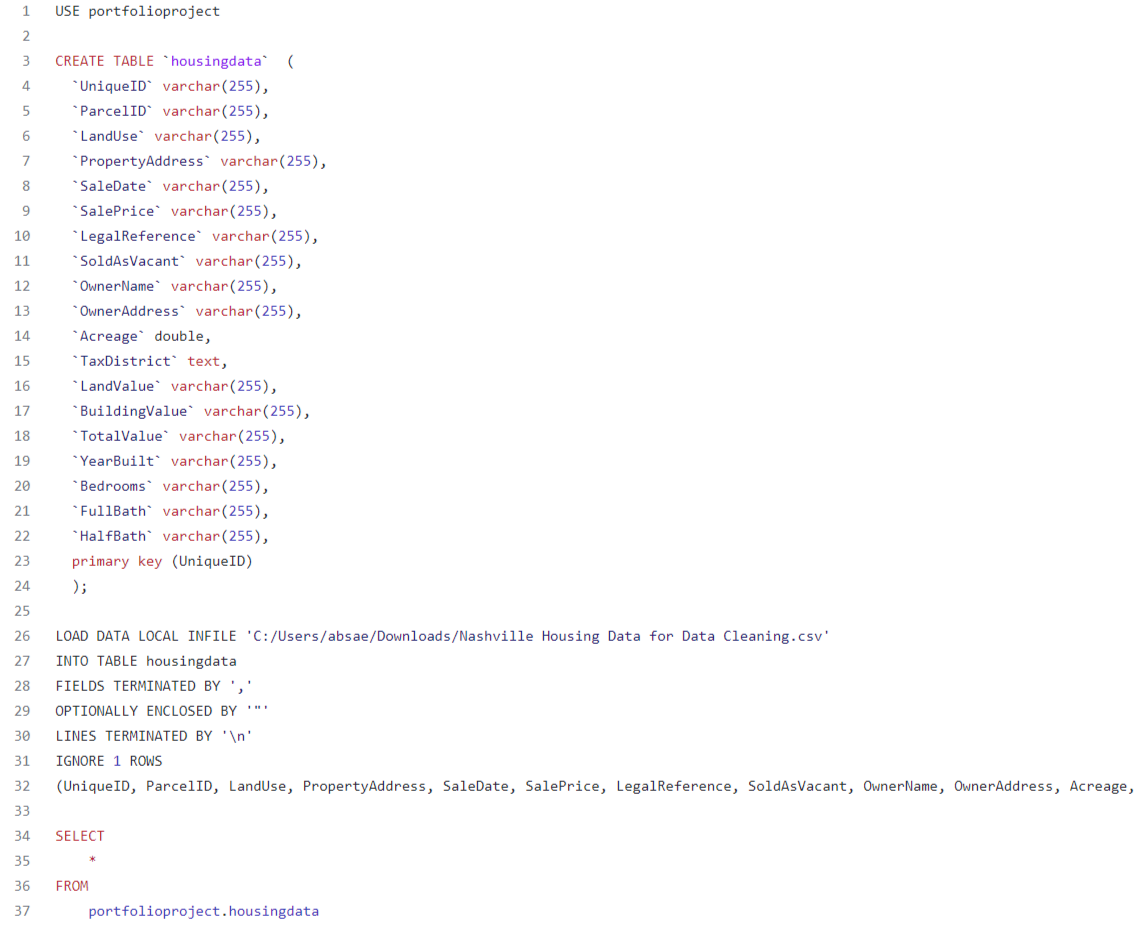
Task: Click the FROM keyword on line 36
Action: click(x=72, y=886)
